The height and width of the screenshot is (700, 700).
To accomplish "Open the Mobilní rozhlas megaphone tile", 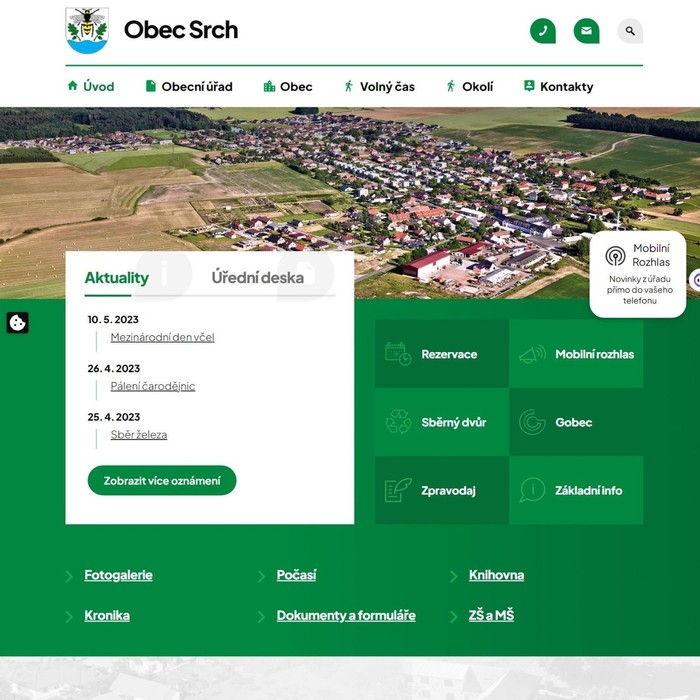I will (x=576, y=354).
